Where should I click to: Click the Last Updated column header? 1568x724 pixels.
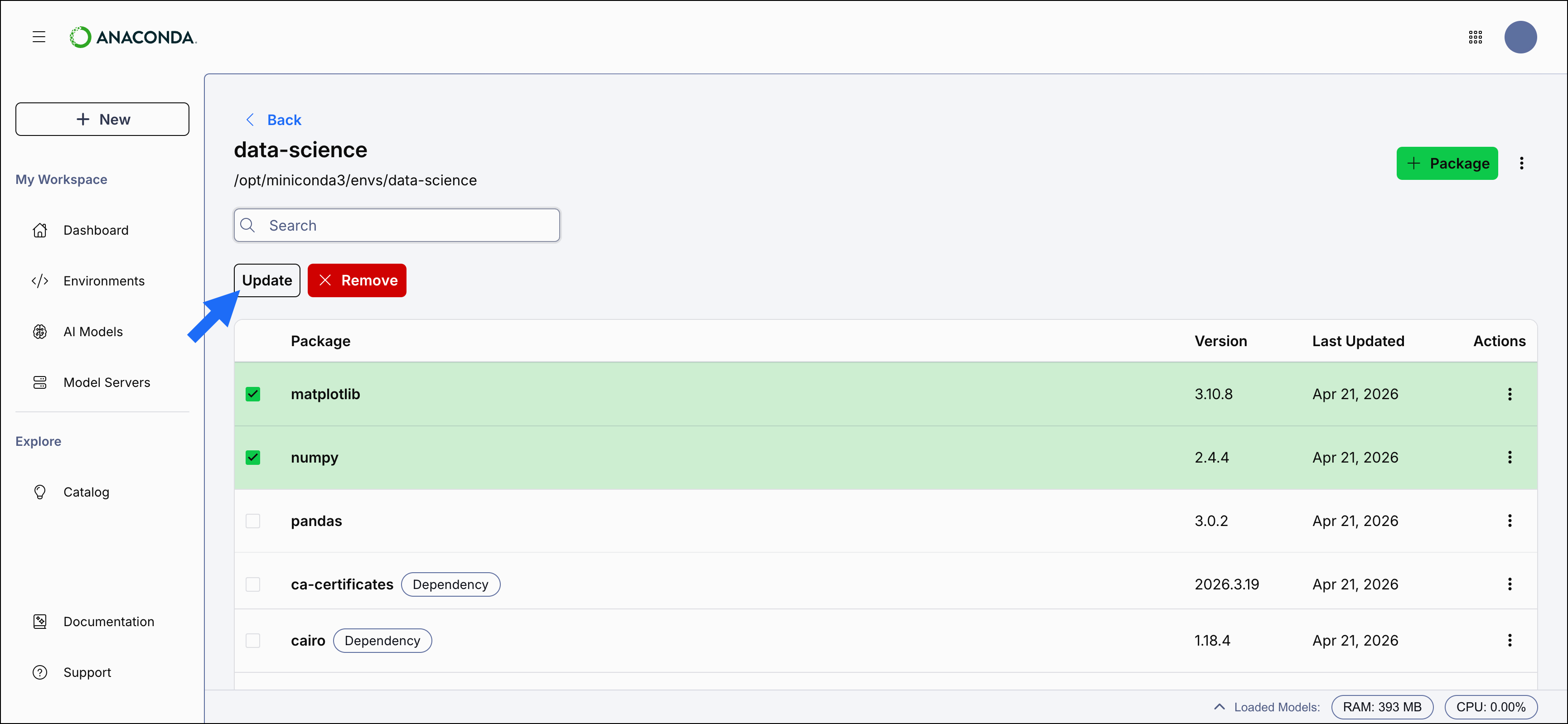point(1358,341)
